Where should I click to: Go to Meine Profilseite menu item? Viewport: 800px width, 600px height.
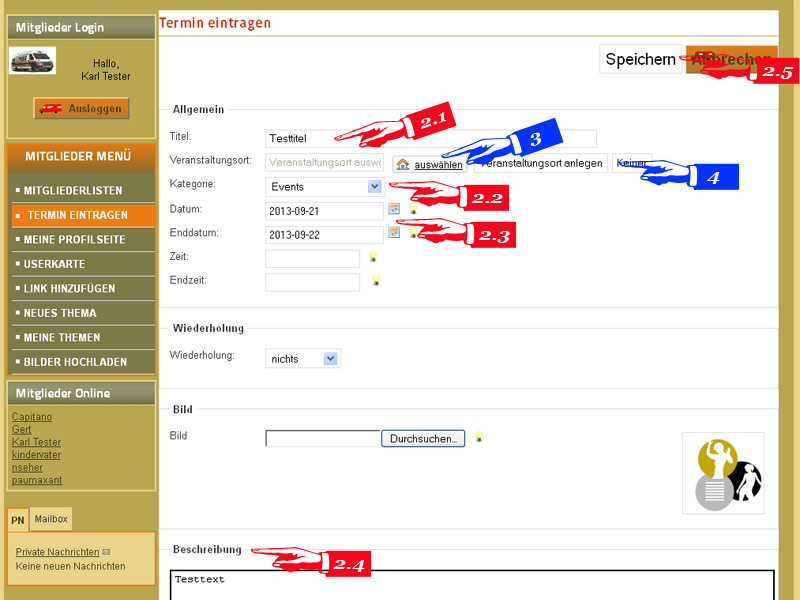coord(74,240)
